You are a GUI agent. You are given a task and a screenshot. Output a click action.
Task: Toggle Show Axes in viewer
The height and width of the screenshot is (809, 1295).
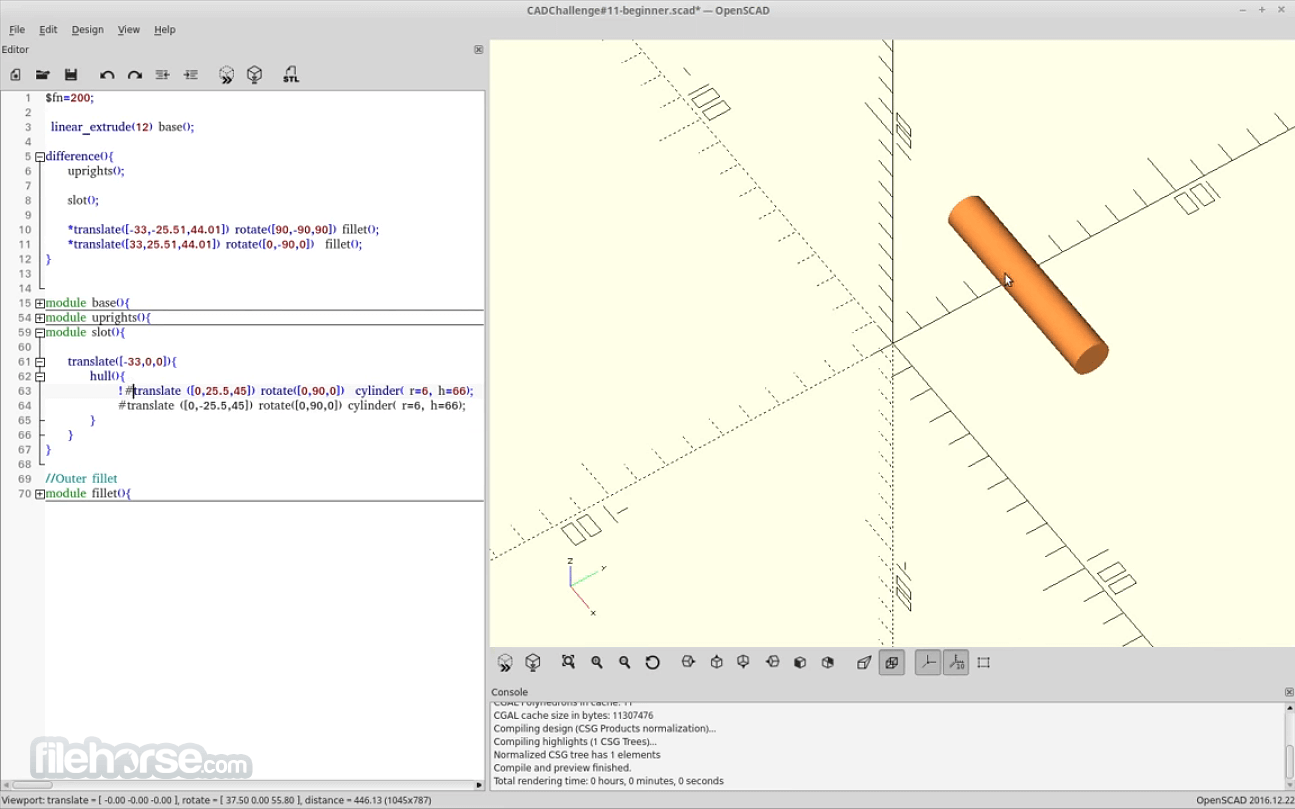[928, 662]
